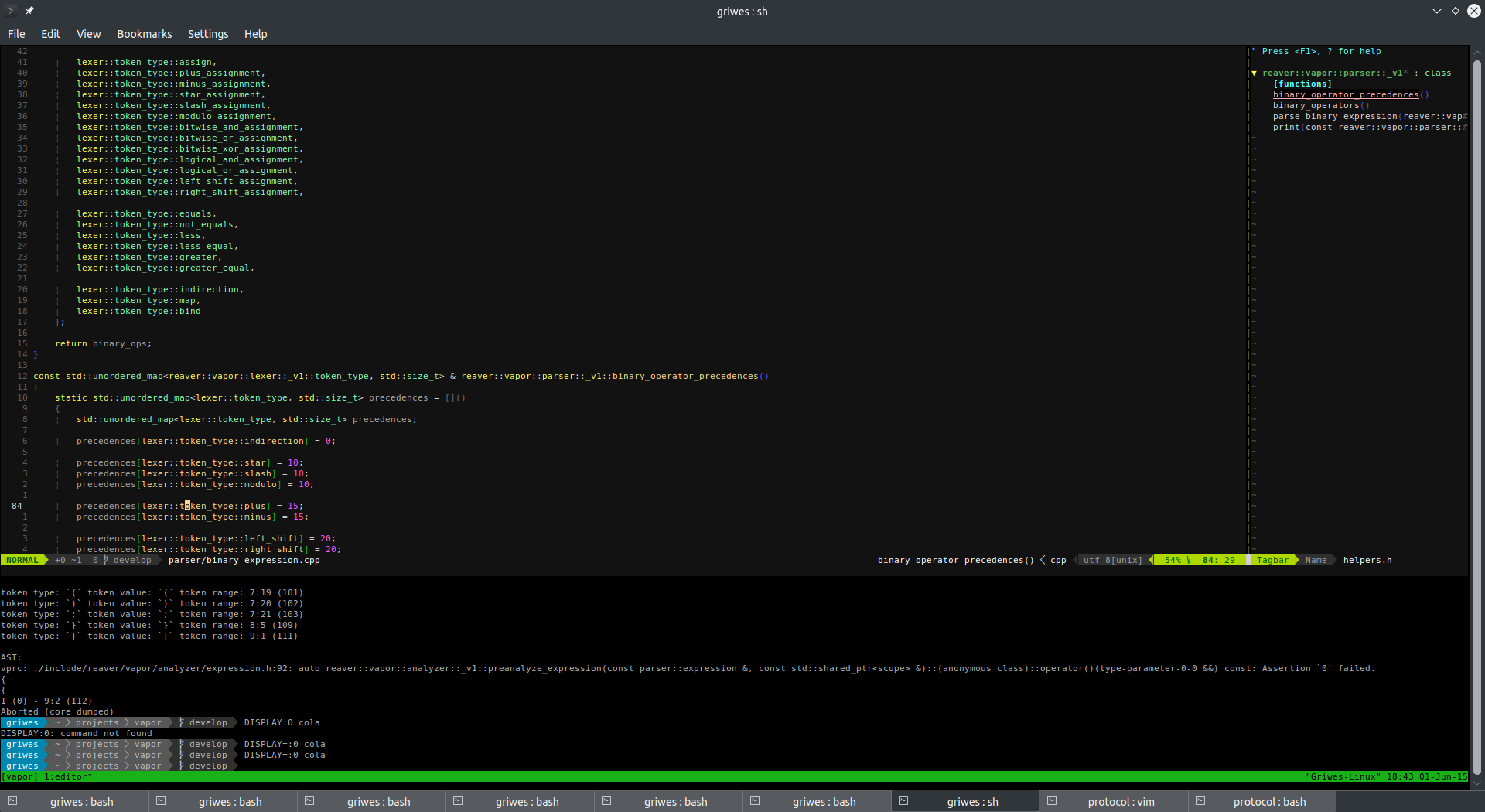Jump to print(const reaver::vapor...) in Tagbar

coord(1370,128)
